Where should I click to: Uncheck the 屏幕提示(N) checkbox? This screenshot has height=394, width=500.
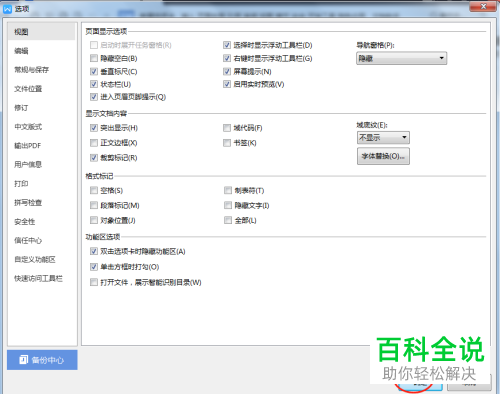click(227, 71)
